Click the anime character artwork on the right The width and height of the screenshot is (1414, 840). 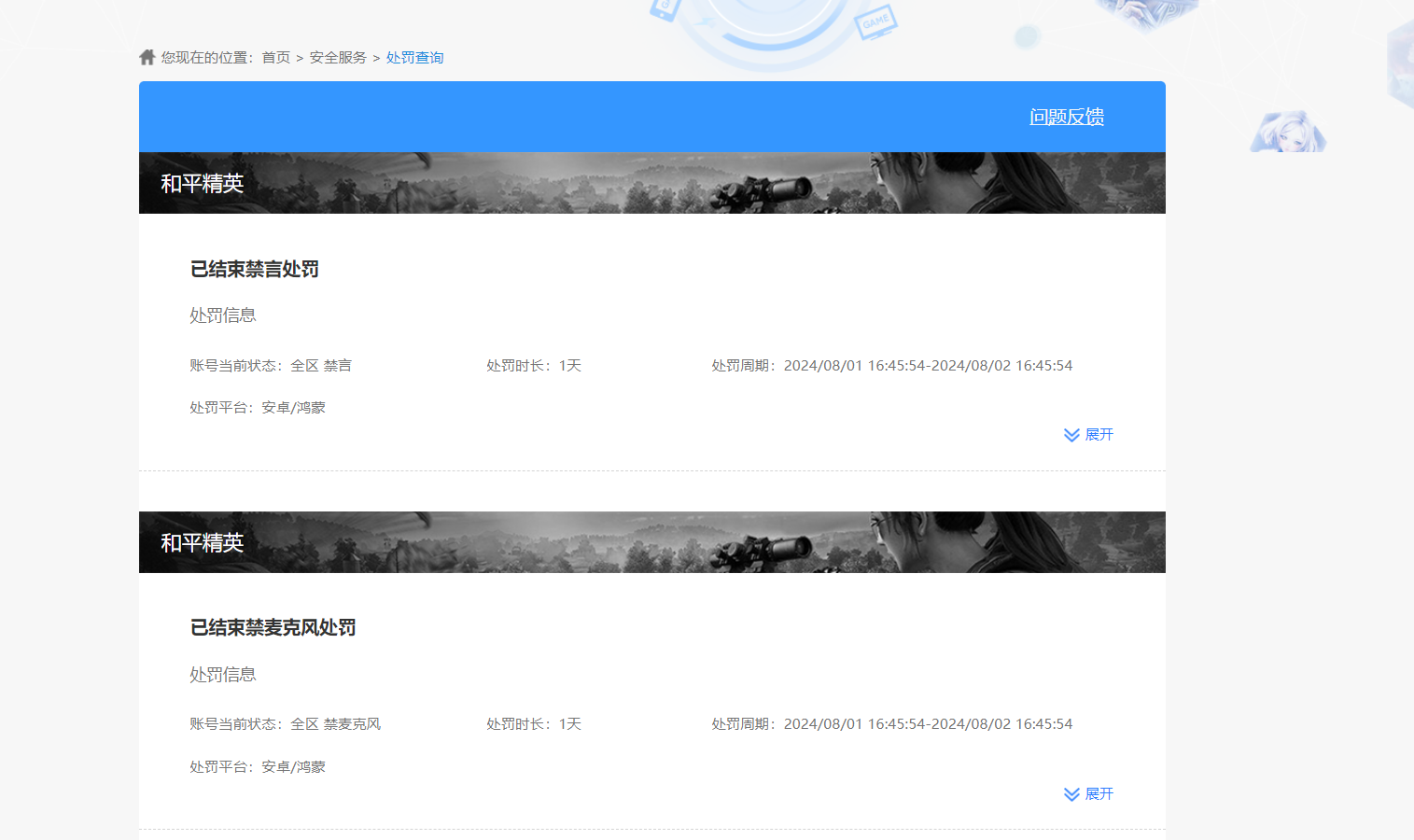[x=1288, y=133]
